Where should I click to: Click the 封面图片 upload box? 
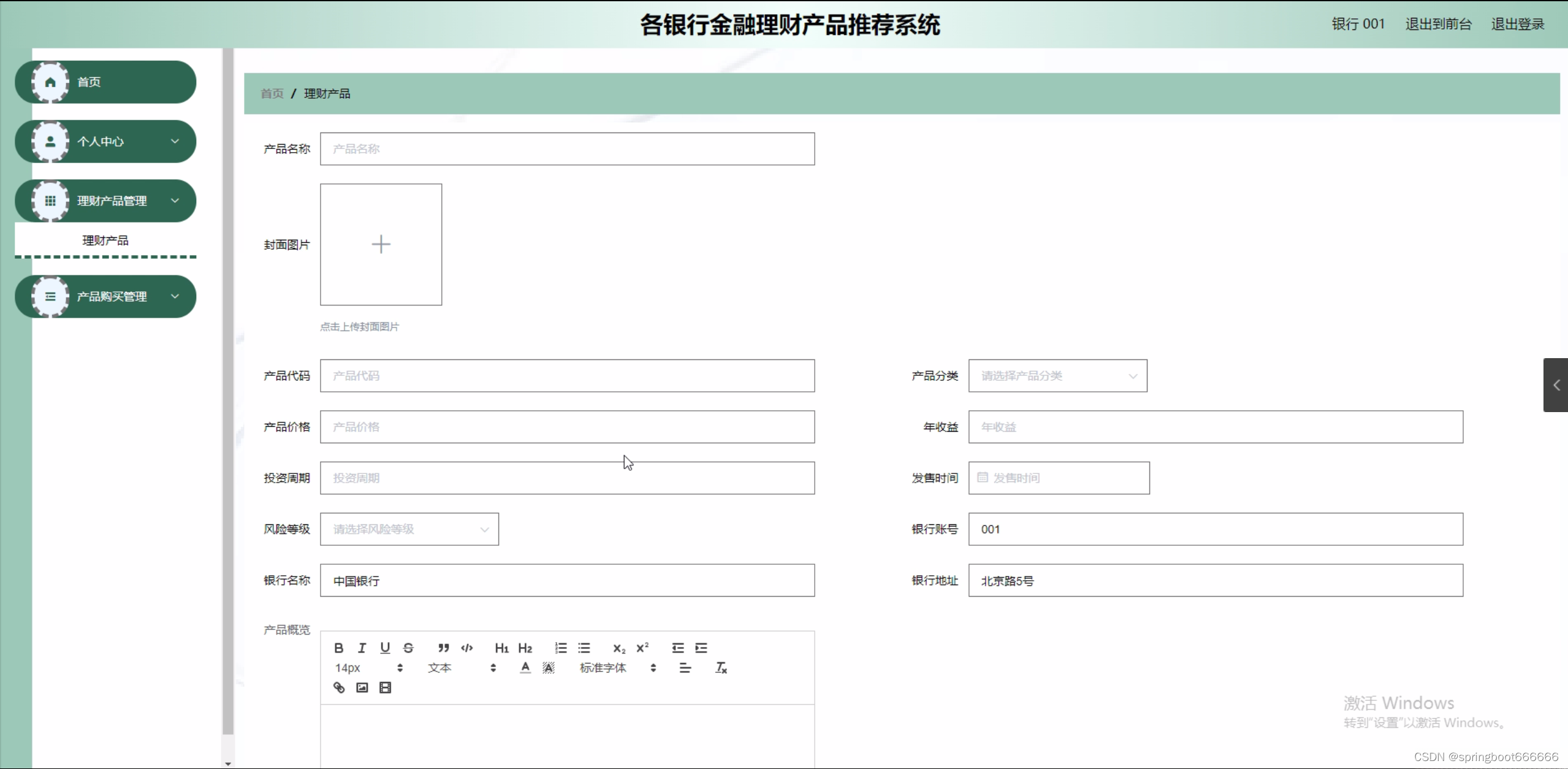(x=381, y=245)
